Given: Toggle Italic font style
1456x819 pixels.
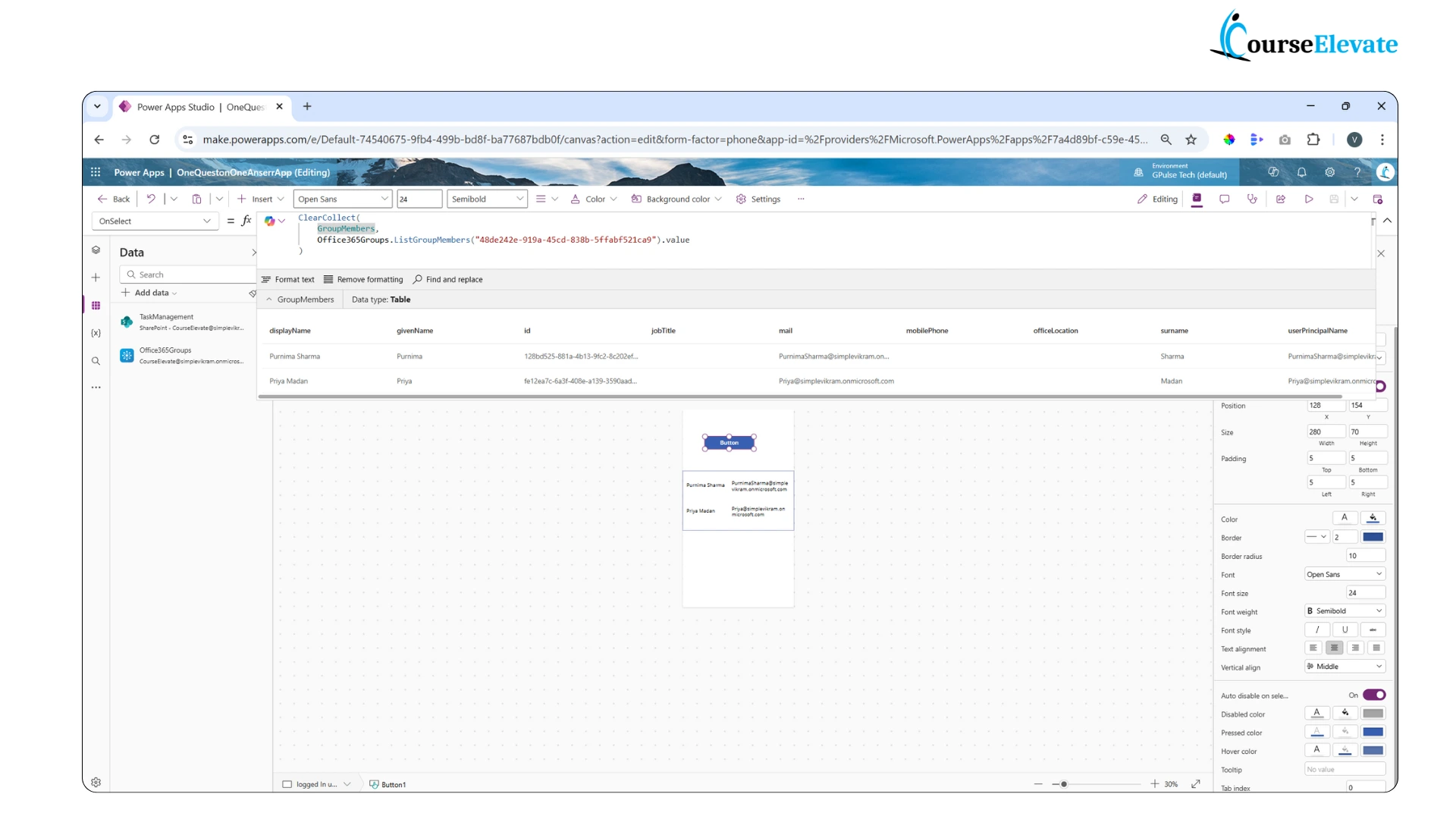Looking at the screenshot, I should pos(1317,629).
